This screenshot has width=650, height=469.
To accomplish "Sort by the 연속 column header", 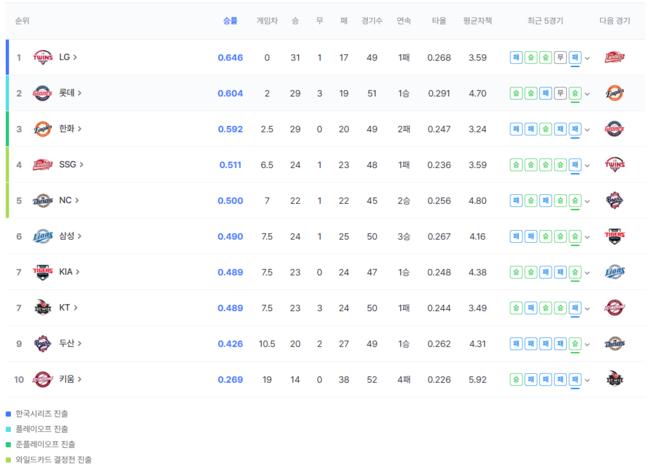I will [x=403, y=21].
